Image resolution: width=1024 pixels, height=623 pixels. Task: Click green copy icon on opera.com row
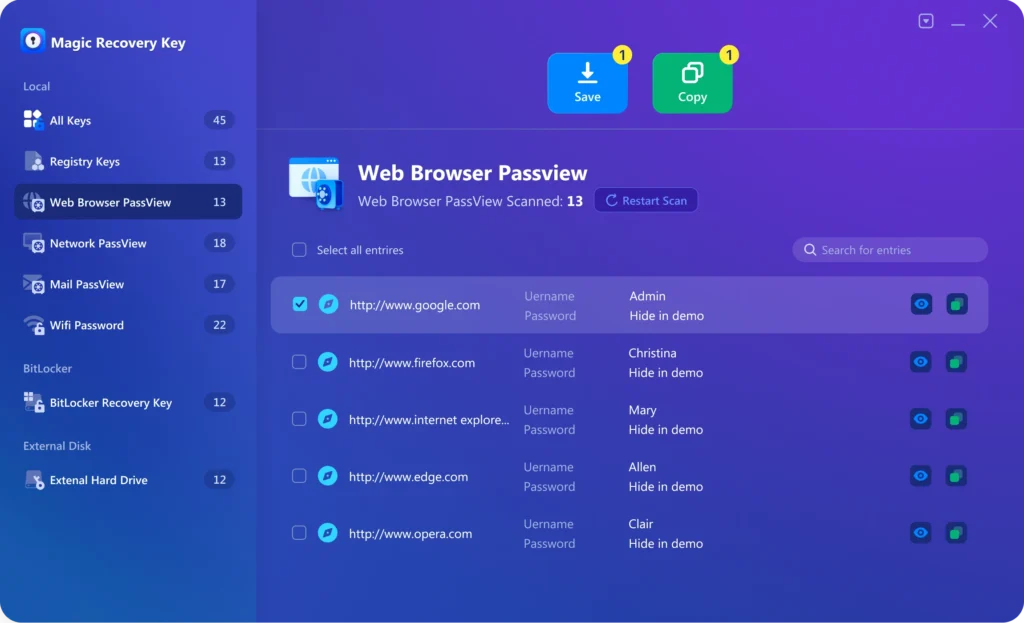click(956, 533)
